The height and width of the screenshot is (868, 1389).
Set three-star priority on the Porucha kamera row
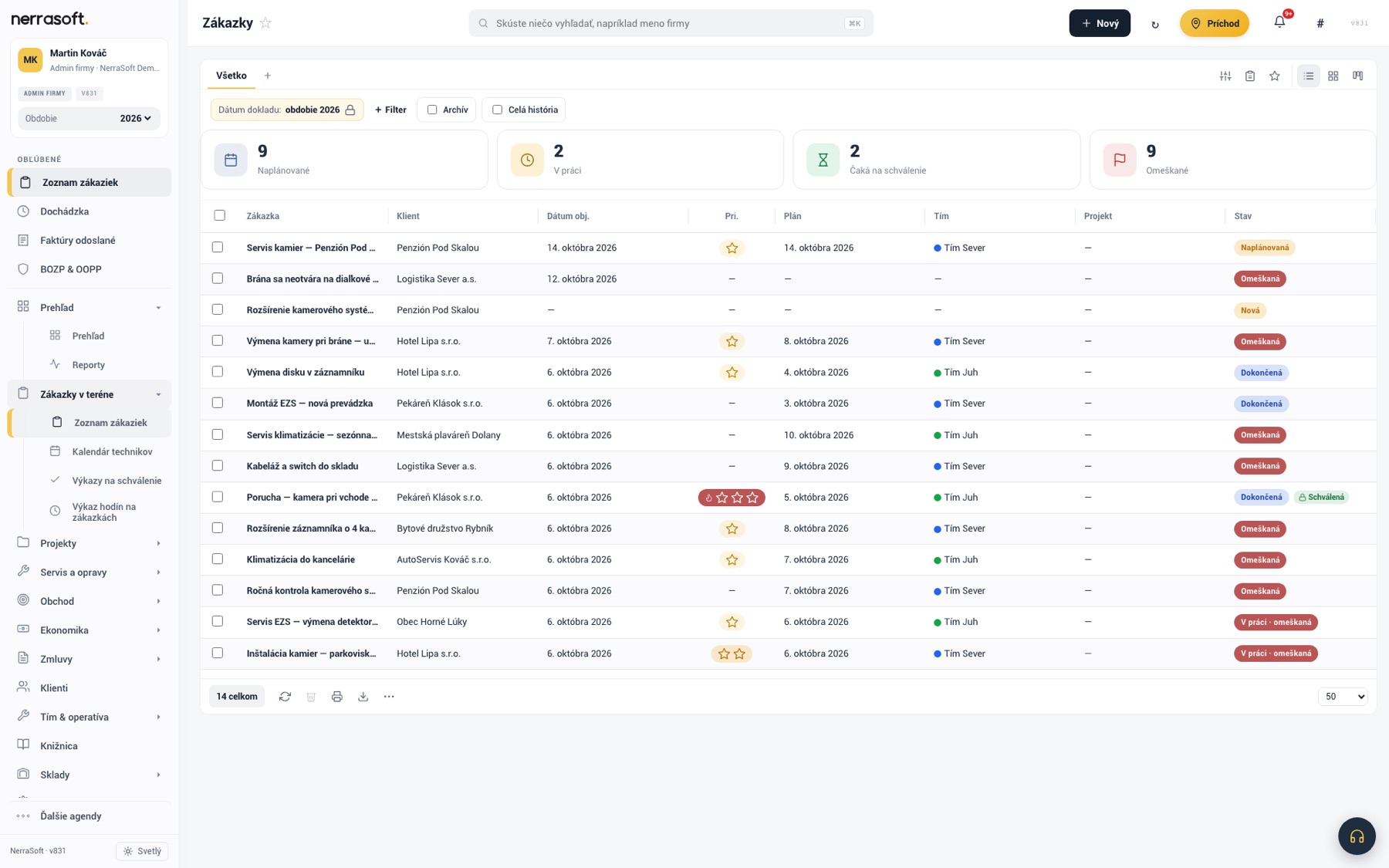[752, 498]
